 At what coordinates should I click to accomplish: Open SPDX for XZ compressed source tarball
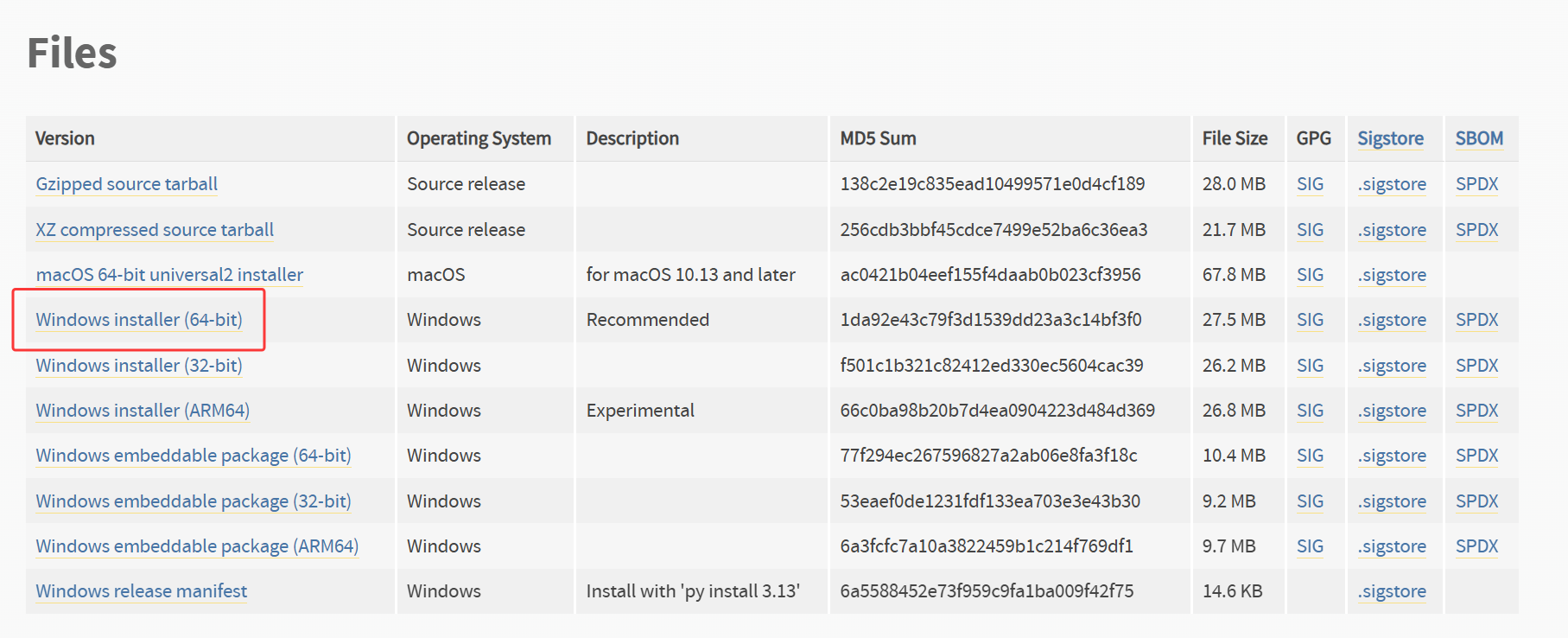click(x=1476, y=230)
